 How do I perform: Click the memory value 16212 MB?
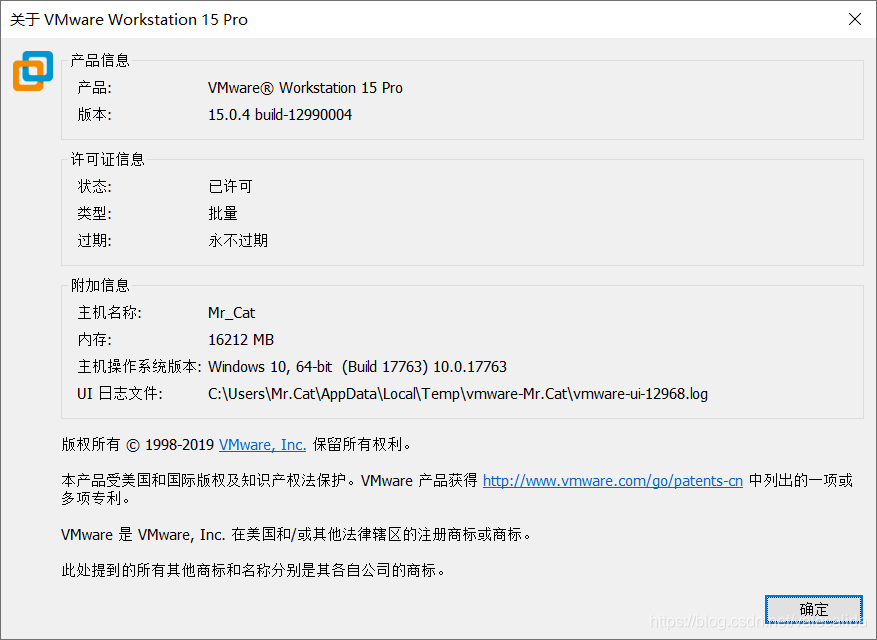[x=241, y=340]
